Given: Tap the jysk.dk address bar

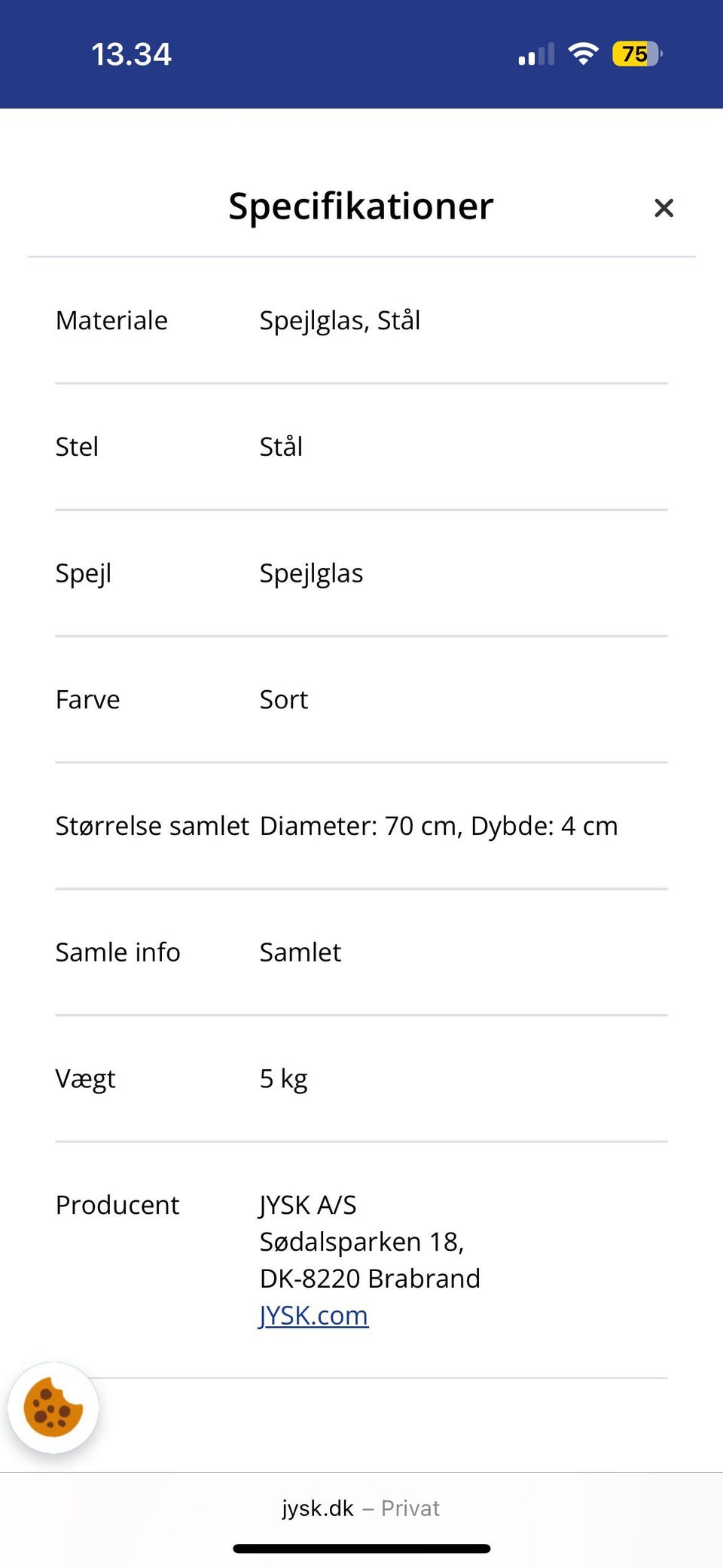Looking at the screenshot, I should 318,1508.
